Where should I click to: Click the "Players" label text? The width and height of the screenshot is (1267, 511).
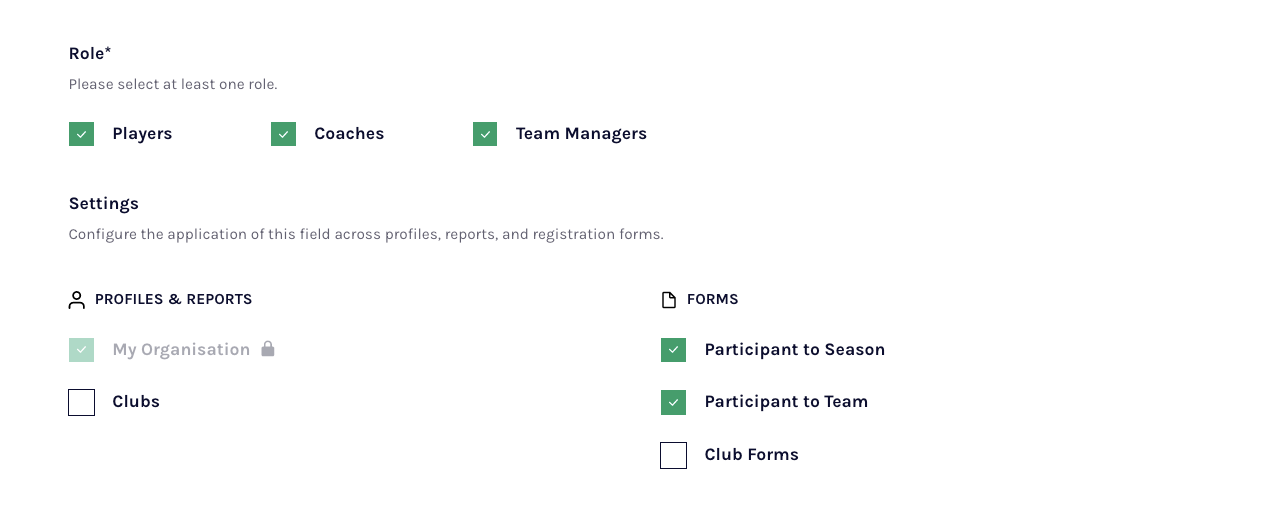[x=142, y=134]
